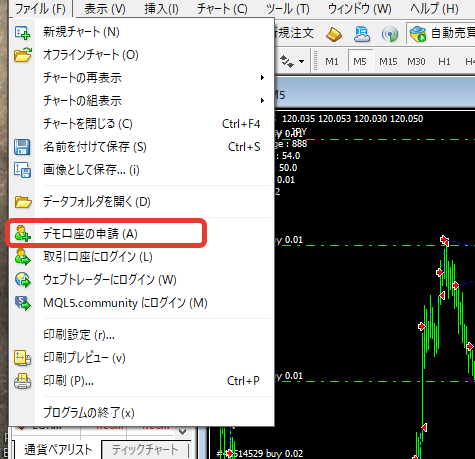
Task: Choose プログラムの終了(x) entry
Action: tap(141, 413)
